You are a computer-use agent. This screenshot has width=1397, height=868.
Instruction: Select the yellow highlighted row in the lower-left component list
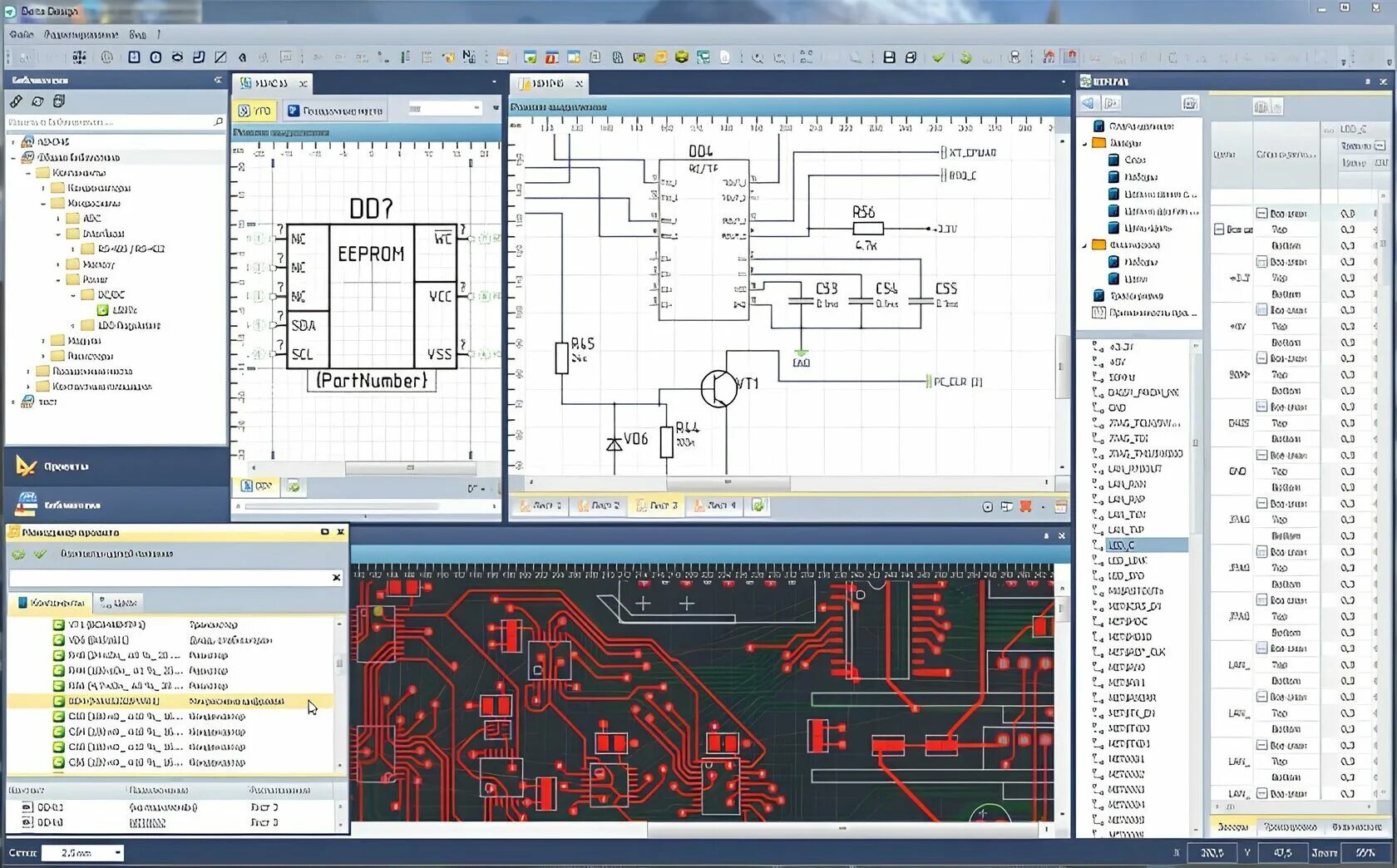click(x=171, y=701)
